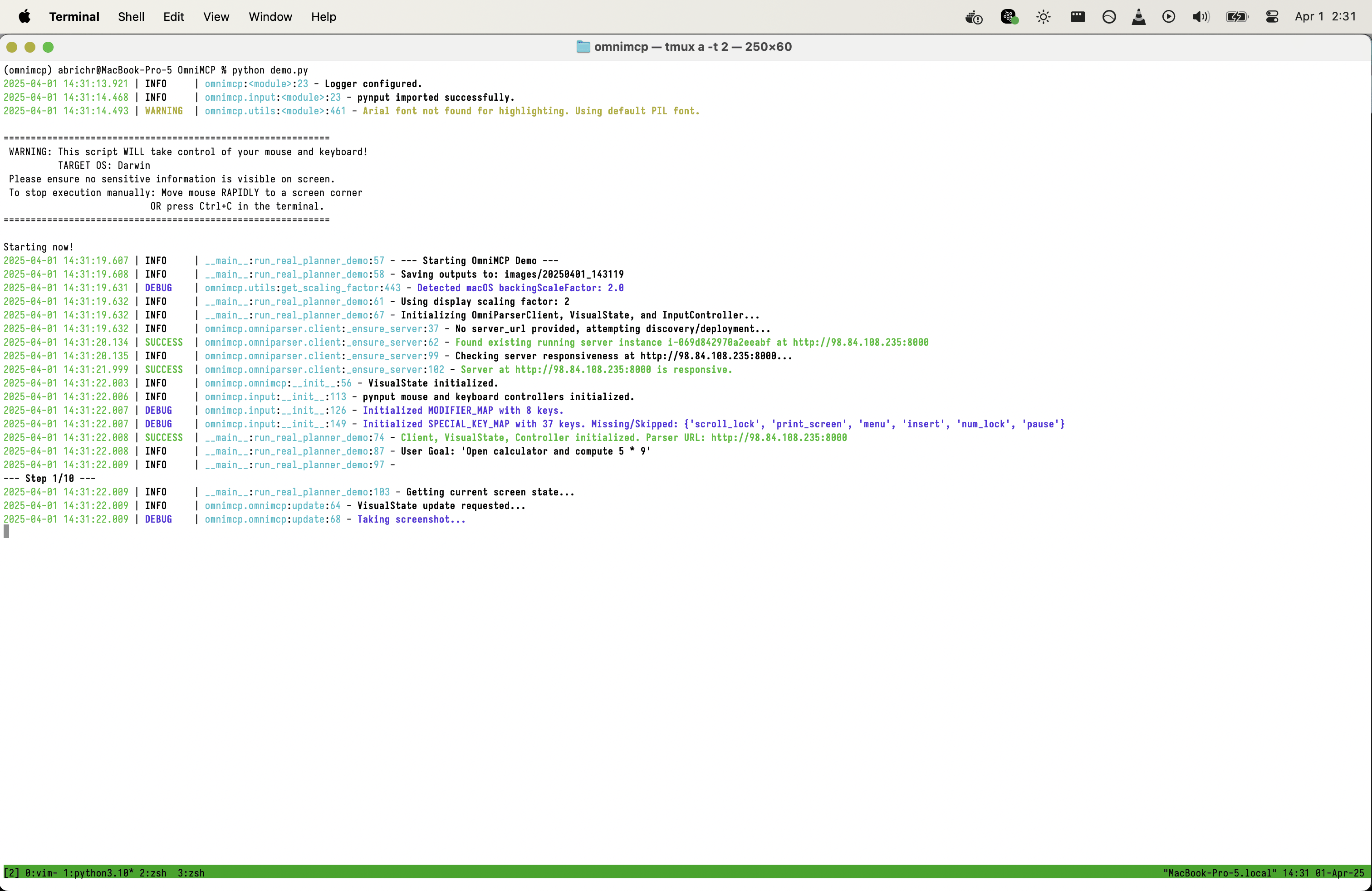Open the Shell menu
This screenshot has width=1372, height=891.
coord(131,17)
